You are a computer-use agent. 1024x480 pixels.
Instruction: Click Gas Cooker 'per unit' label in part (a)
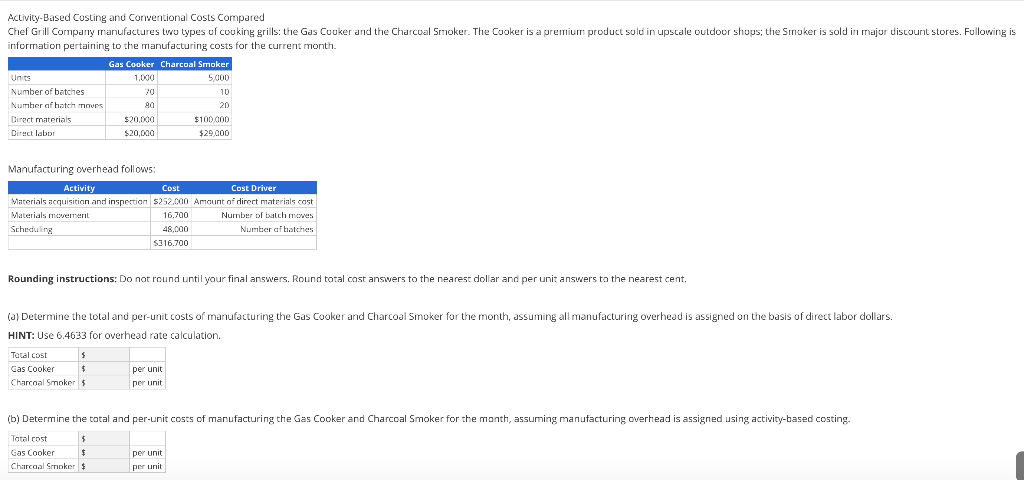[x=147, y=369]
